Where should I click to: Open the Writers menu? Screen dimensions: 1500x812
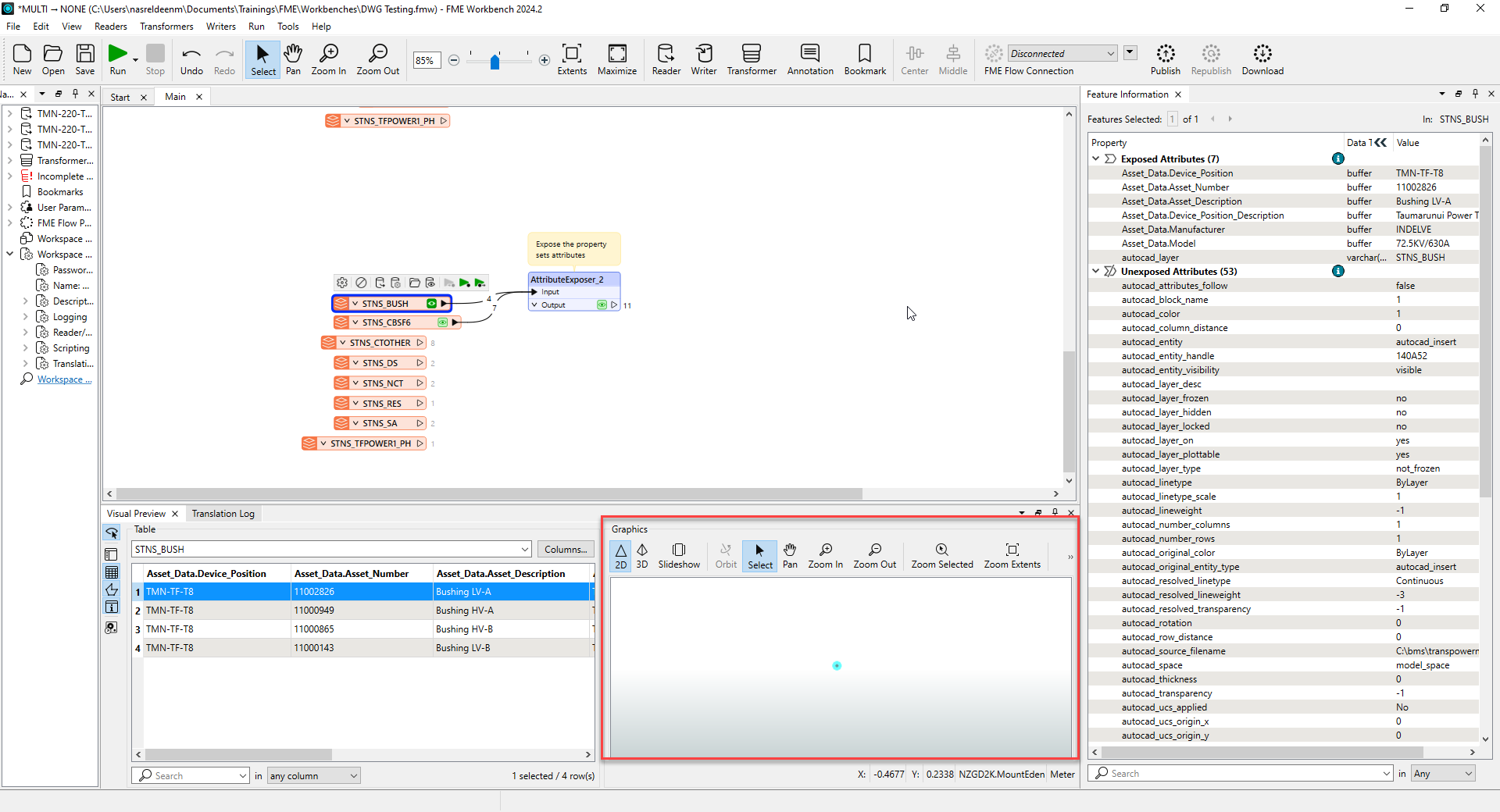[x=221, y=27]
